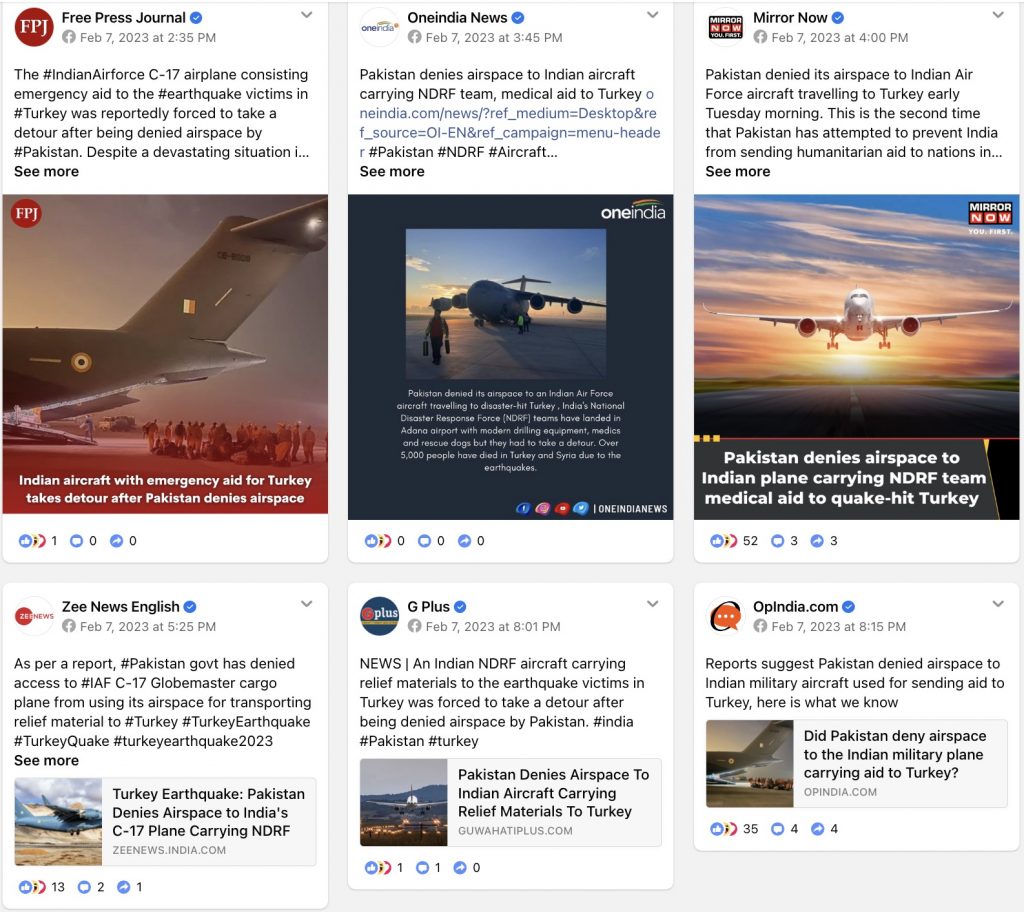
Task: Click reactions icon on Zee News post
Action: (x=32, y=887)
